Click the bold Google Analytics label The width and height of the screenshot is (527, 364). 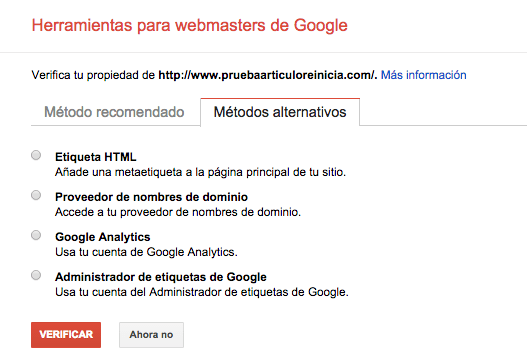click(103, 237)
